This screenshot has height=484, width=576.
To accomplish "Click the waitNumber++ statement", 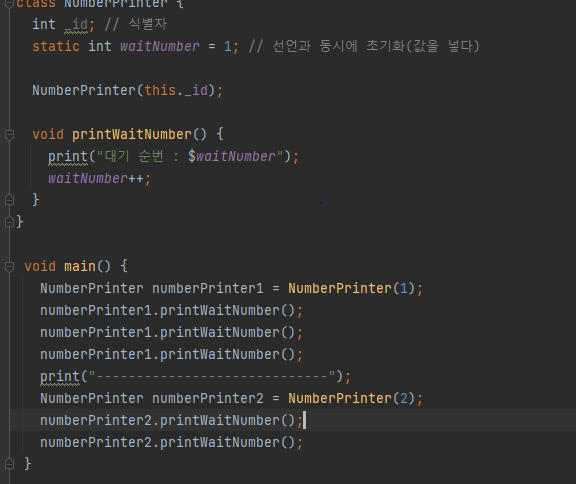I will [99, 178].
